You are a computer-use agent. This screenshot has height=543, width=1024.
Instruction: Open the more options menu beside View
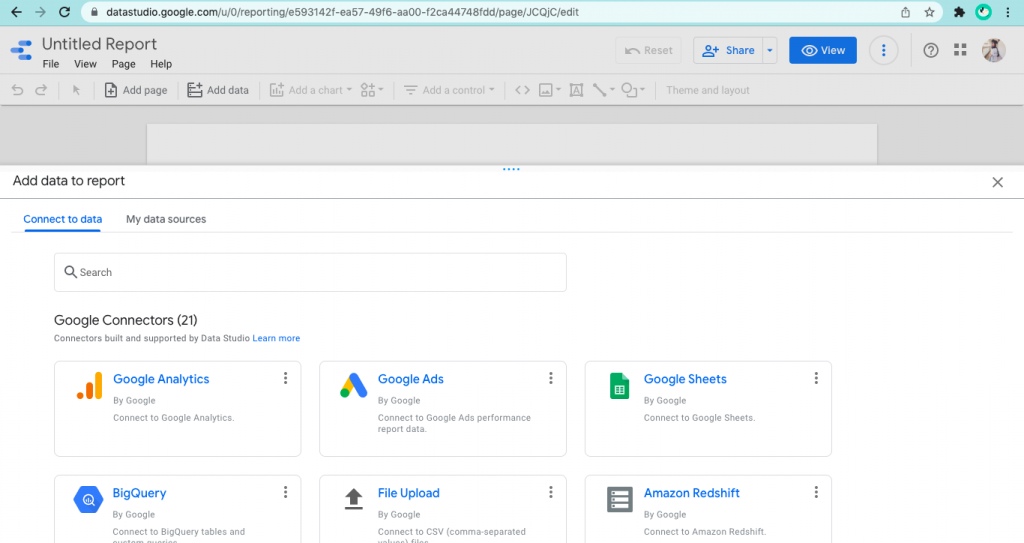tap(884, 50)
